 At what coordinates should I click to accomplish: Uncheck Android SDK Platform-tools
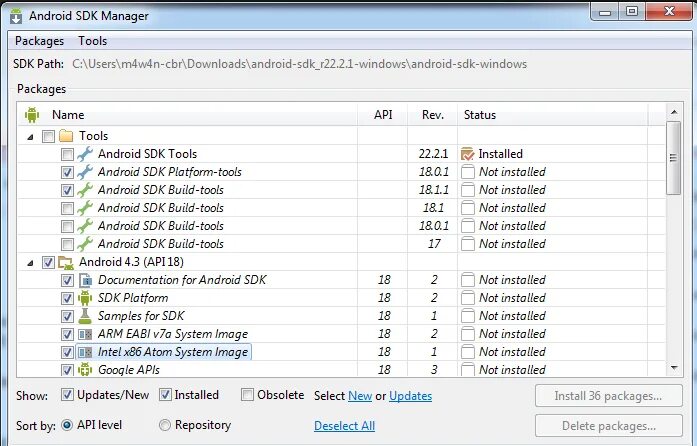[67, 172]
